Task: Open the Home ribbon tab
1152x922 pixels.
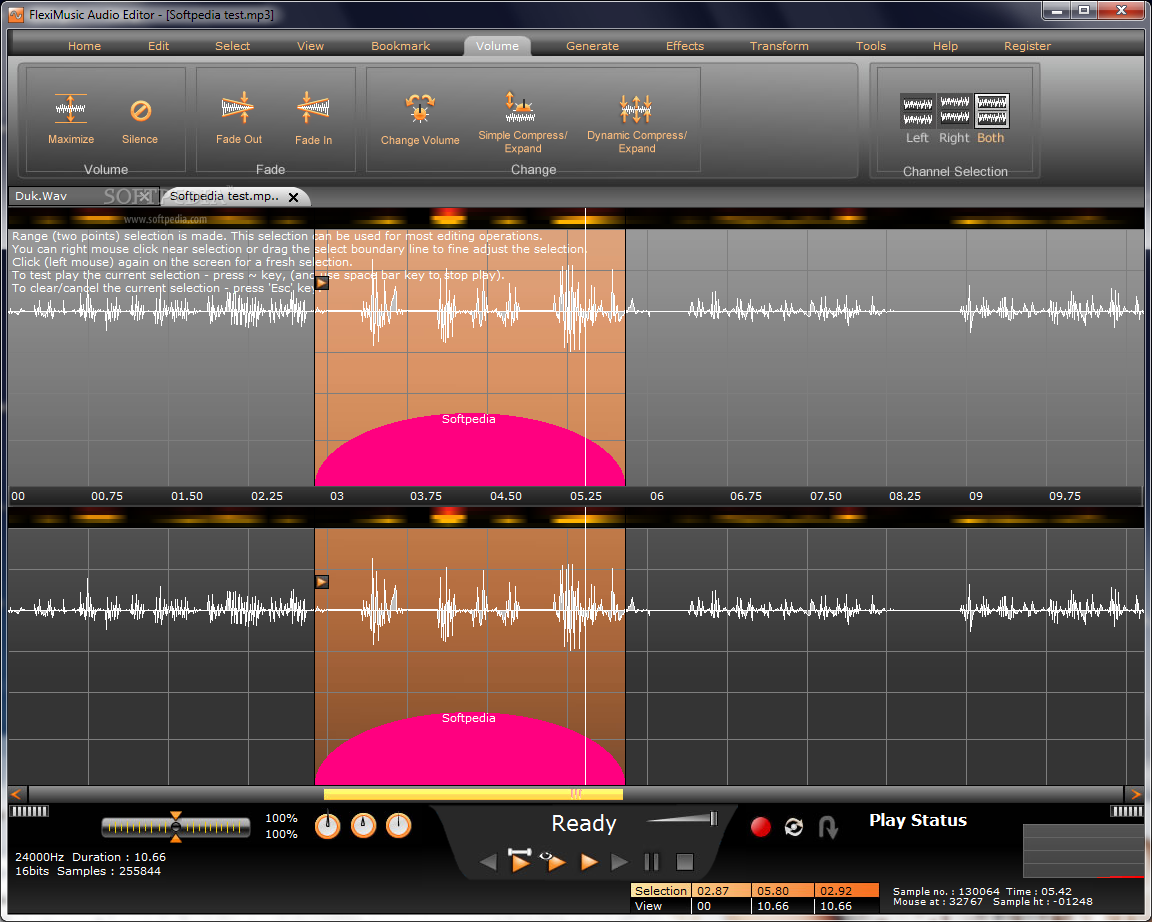Action: (x=84, y=46)
